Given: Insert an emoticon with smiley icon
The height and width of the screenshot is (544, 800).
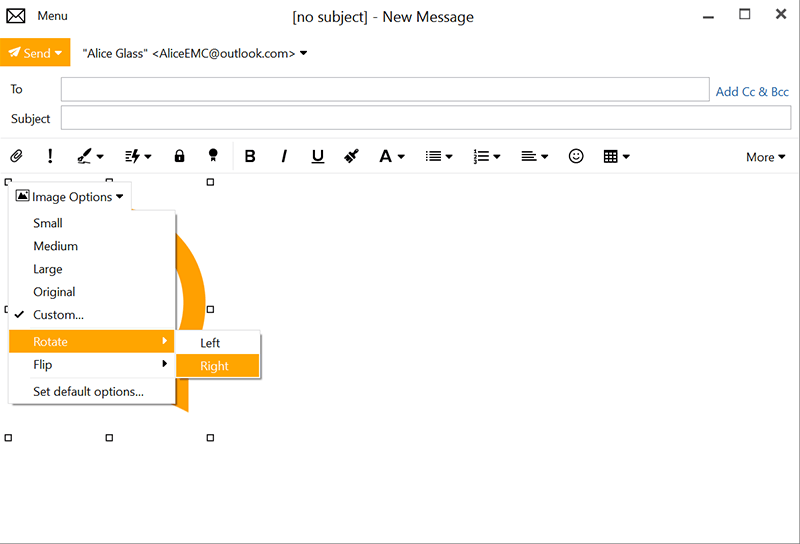Looking at the screenshot, I should coord(576,156).
